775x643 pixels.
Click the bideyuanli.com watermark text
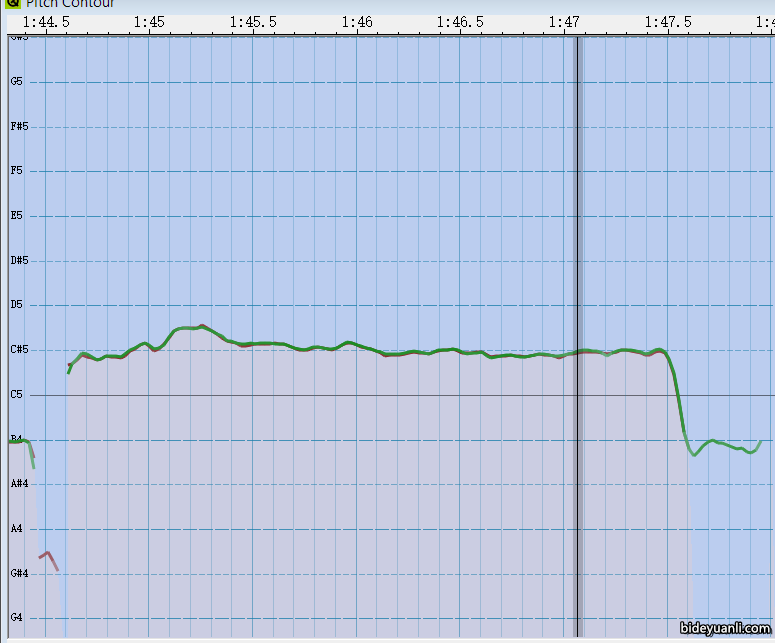[725, 629]
